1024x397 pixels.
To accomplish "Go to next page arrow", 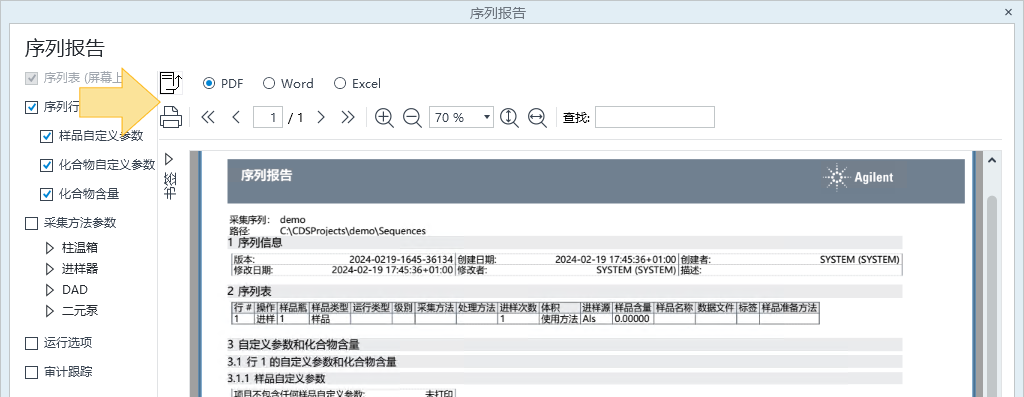I will [x=321, y=118].
